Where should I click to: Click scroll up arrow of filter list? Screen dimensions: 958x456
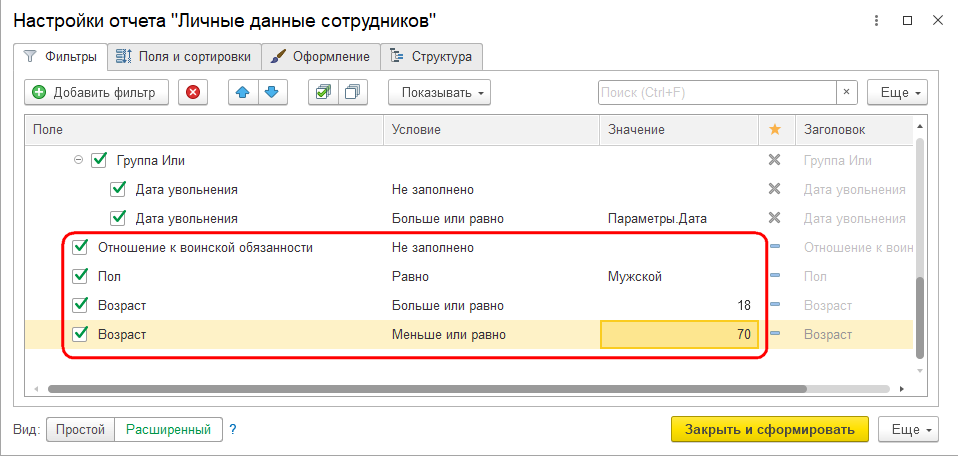click(920, 126)
